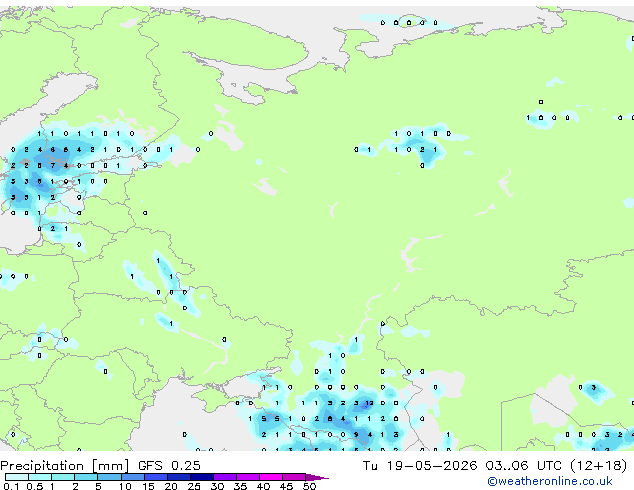Click the 0.1 to 0.5 mm legend swatch
This screenshot has height=490, width=634.
[x=17, y=477]
